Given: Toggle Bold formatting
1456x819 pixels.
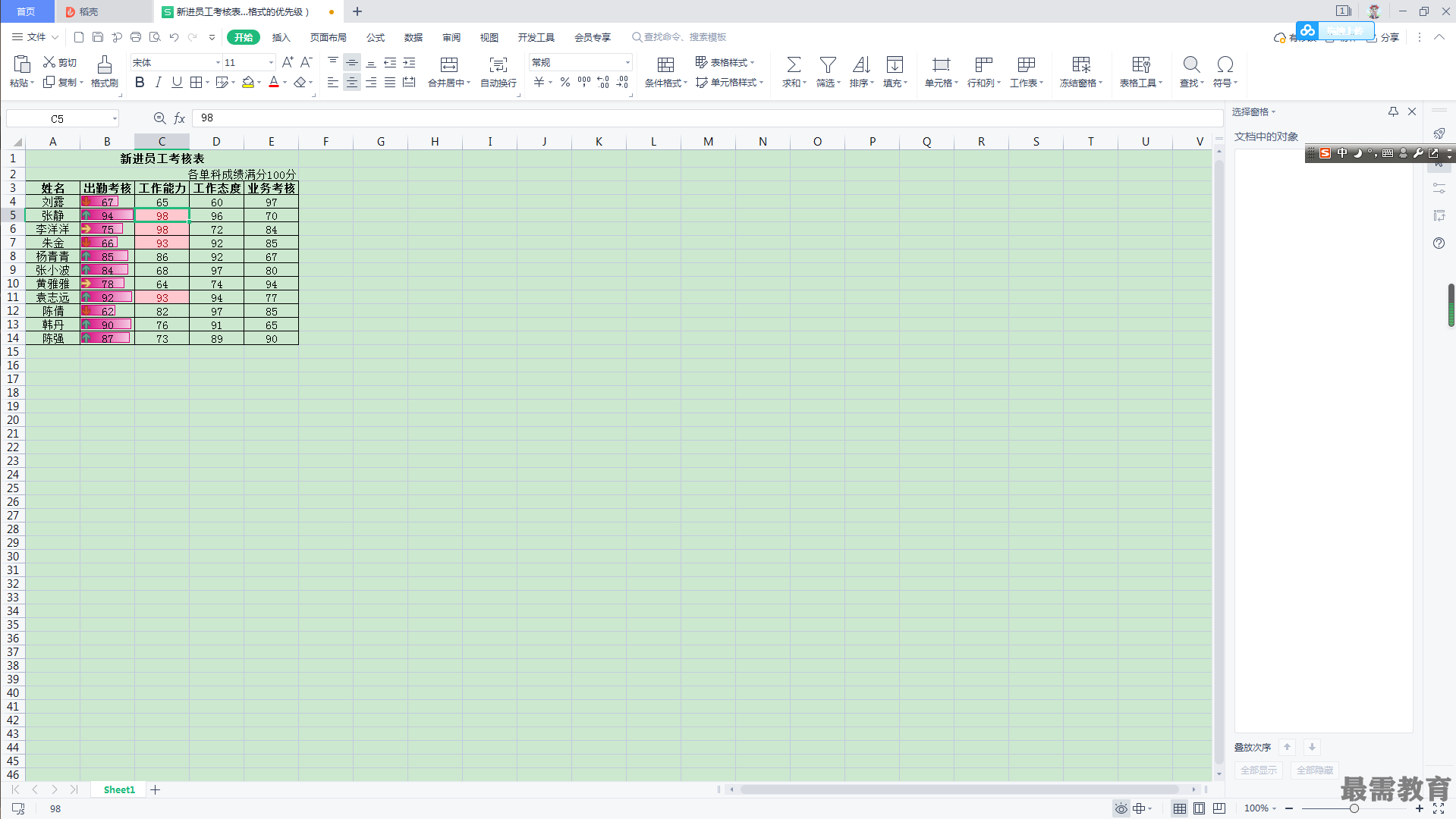Looking at the screenshot, I should click(140, 82).
